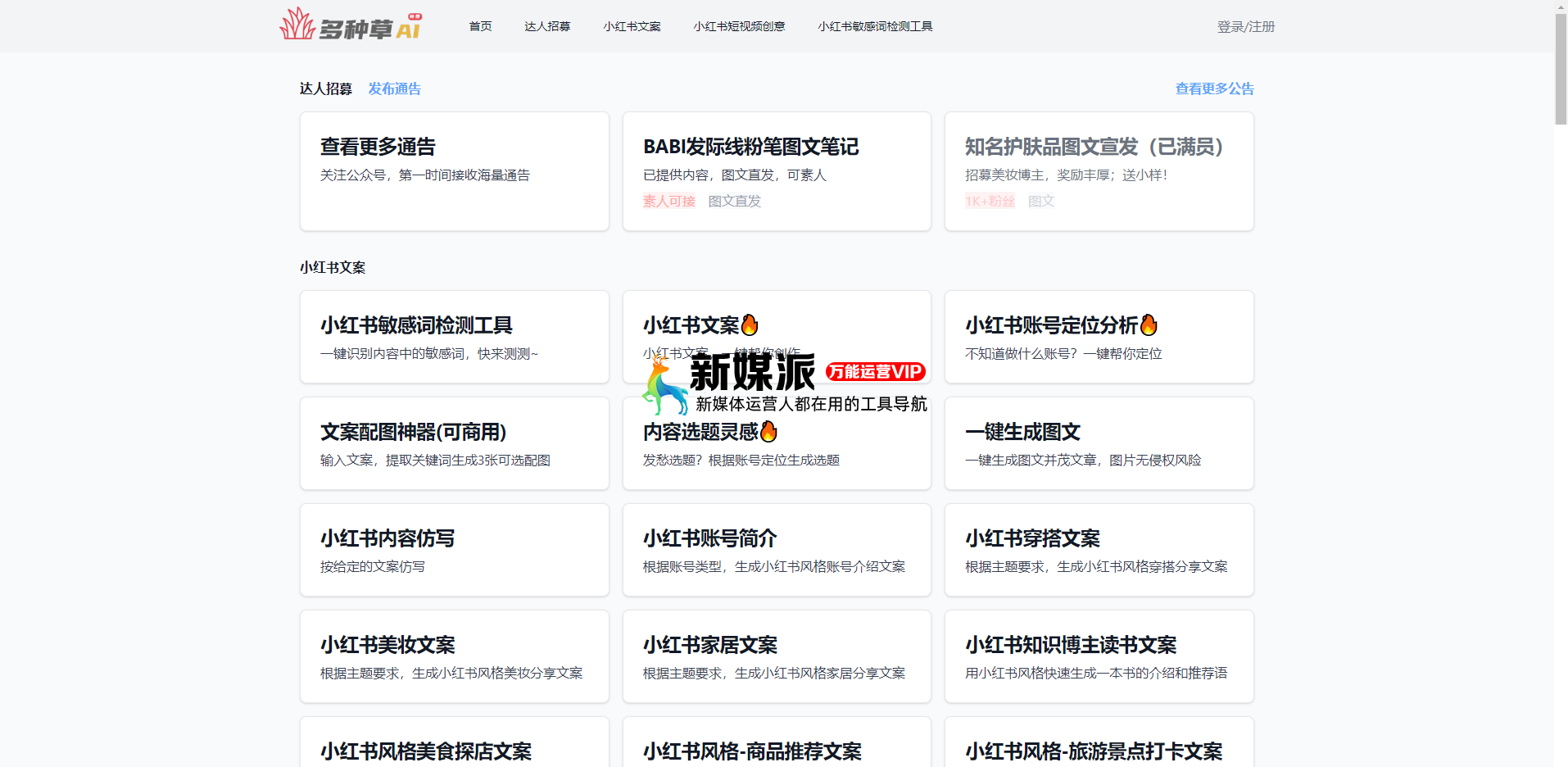Open the 小红书账号定位分析 card
The height and width of the screenshot is (767, 1568).
click(1099, 337)
